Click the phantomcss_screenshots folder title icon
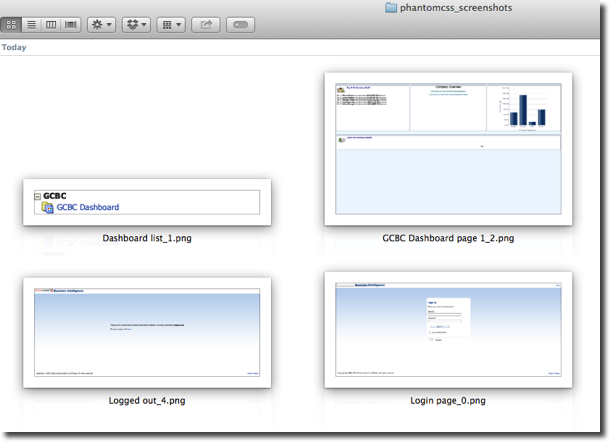The height and width of the screenshot is (442, 610). pos(391,8)
